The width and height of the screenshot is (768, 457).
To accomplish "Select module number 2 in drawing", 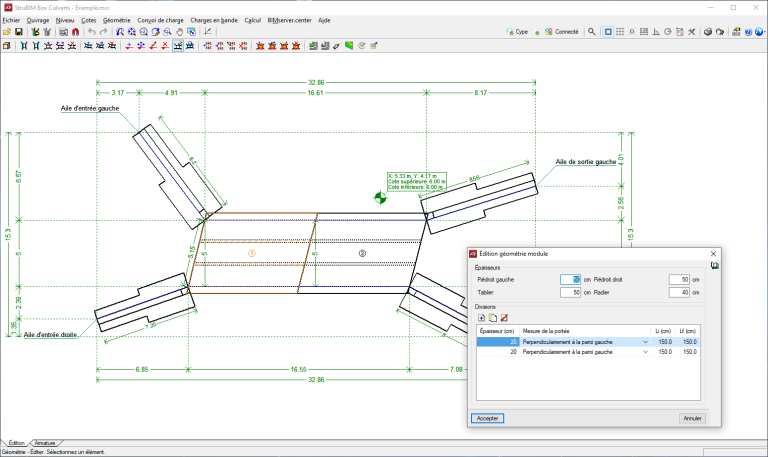I will pyautogui.click(x=362, y=253).
